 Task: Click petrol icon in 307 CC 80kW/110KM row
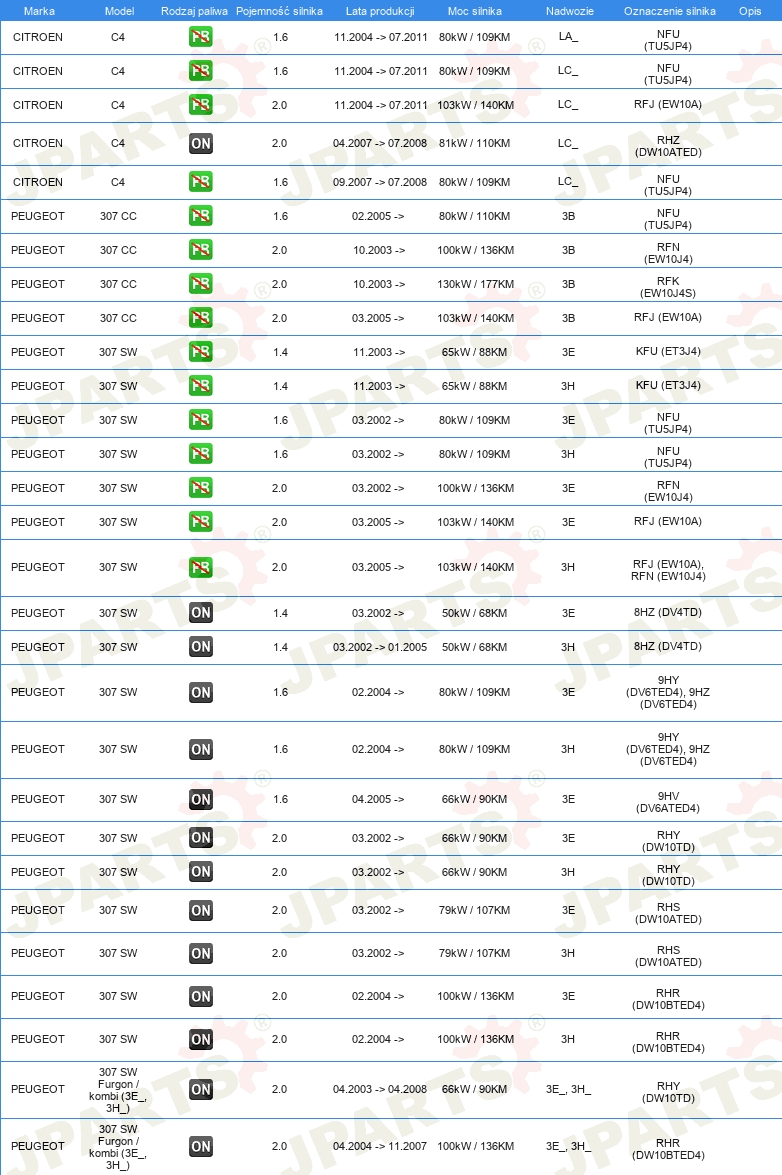point(201,216)
